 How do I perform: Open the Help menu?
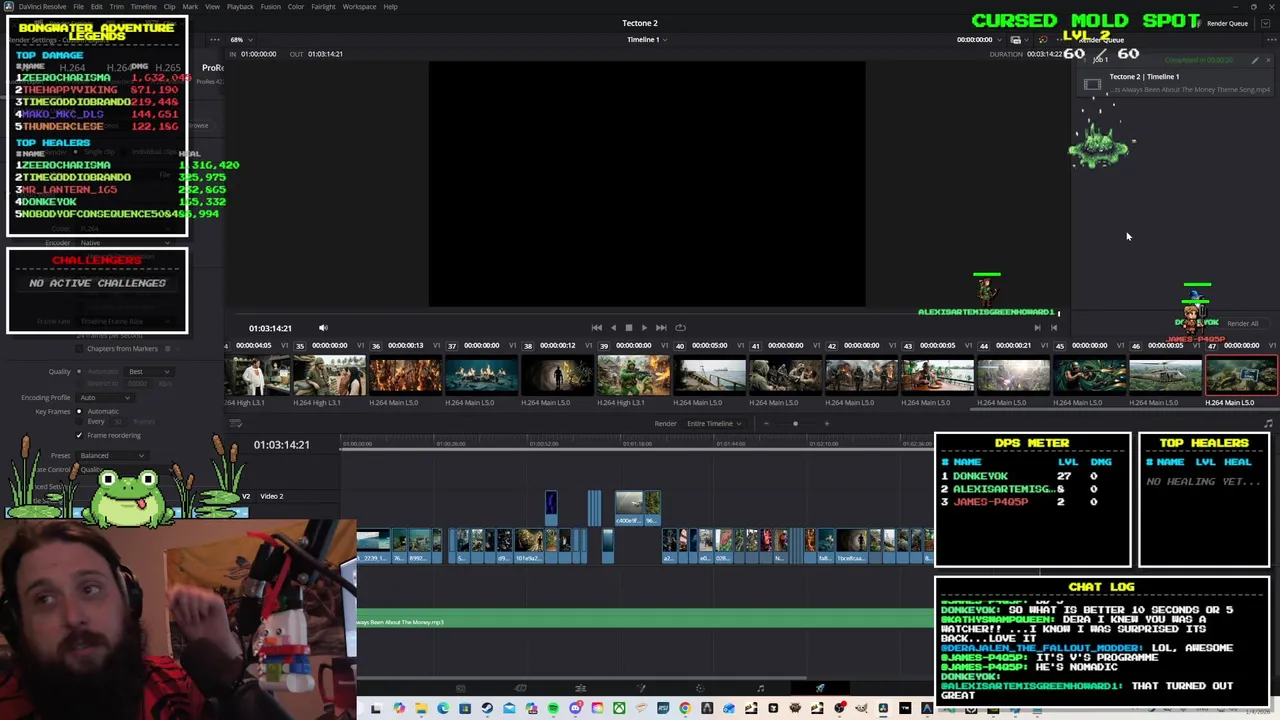390,6
